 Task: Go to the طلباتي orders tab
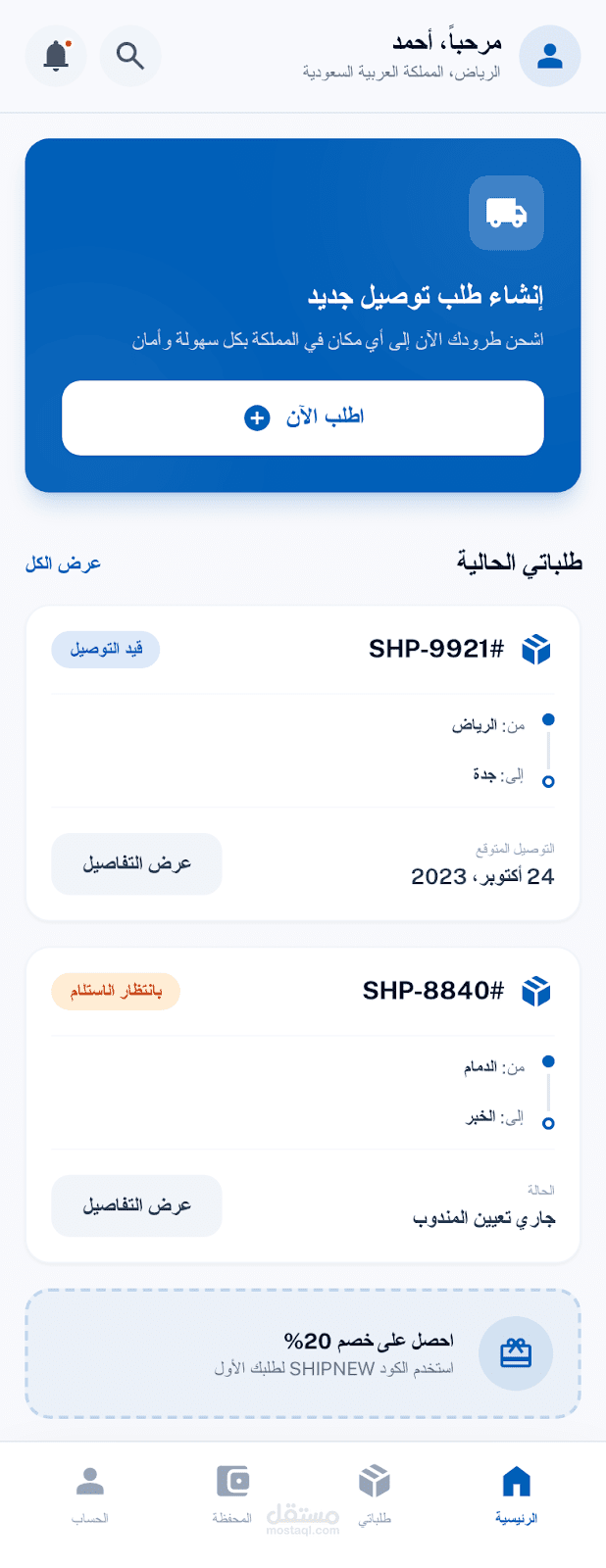pos(375,1493)
